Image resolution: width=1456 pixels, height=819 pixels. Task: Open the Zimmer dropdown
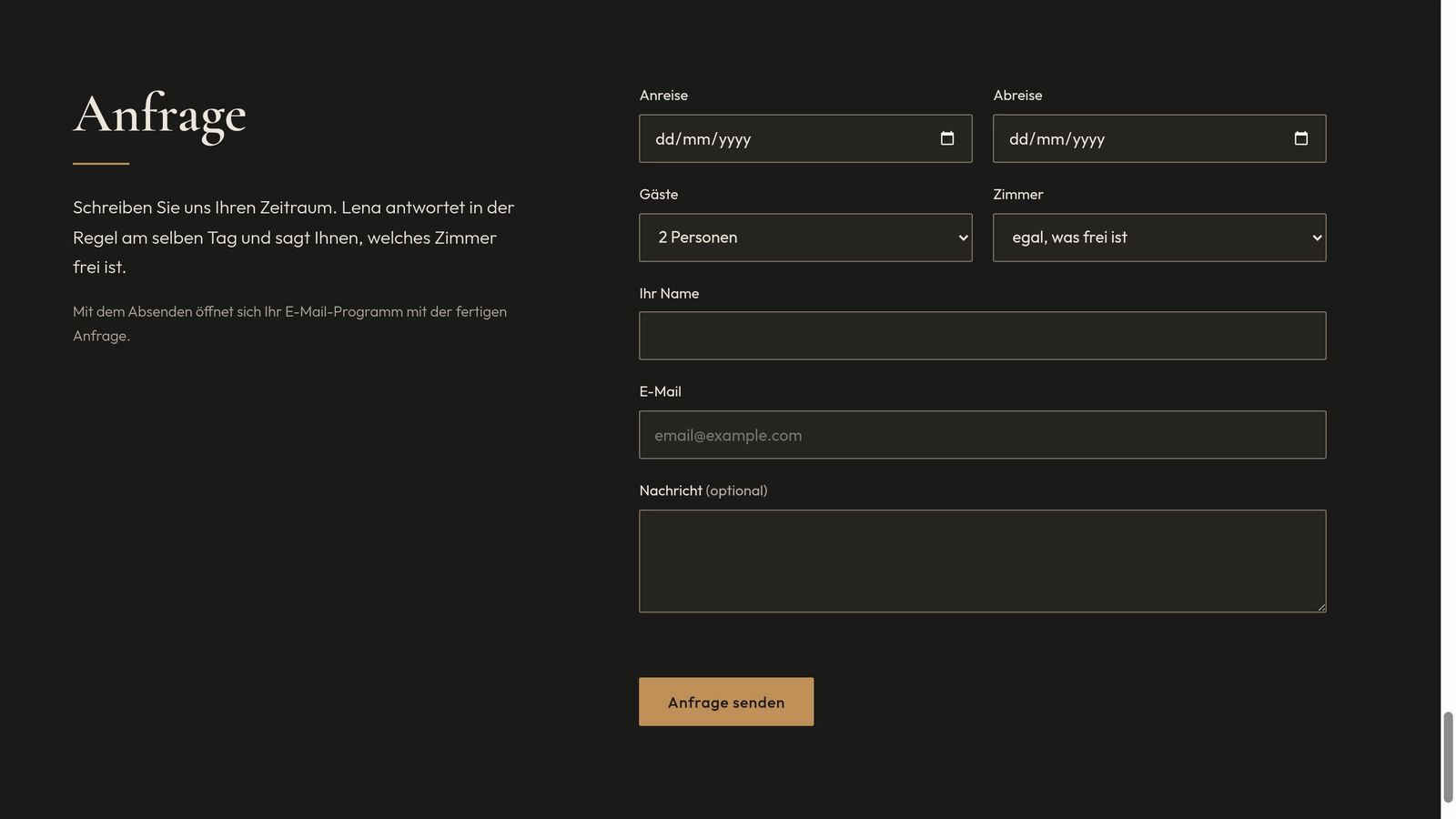point(1159,238)
